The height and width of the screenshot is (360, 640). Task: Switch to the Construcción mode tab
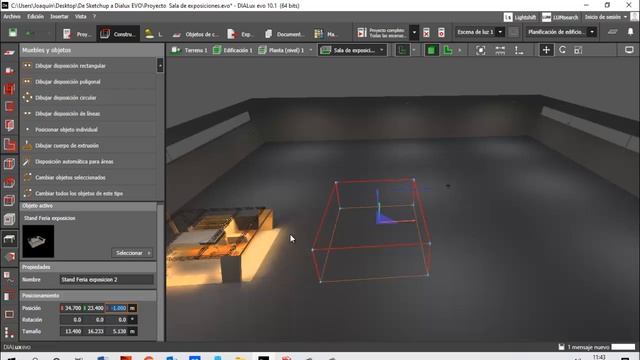coord(118,34)
